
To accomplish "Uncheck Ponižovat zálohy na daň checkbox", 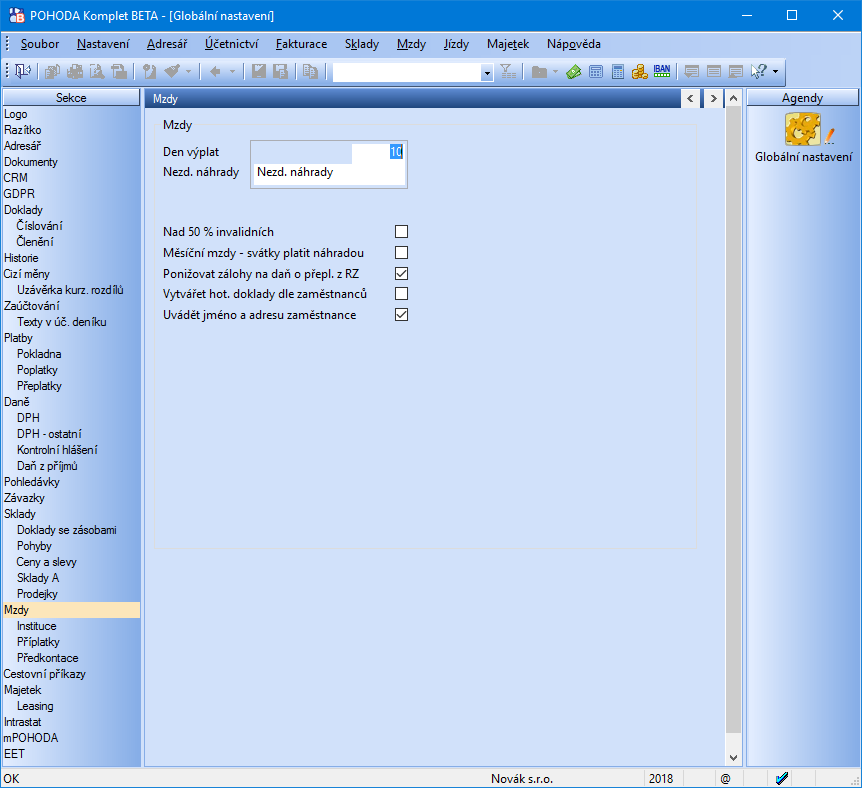I will coord(401,273).
